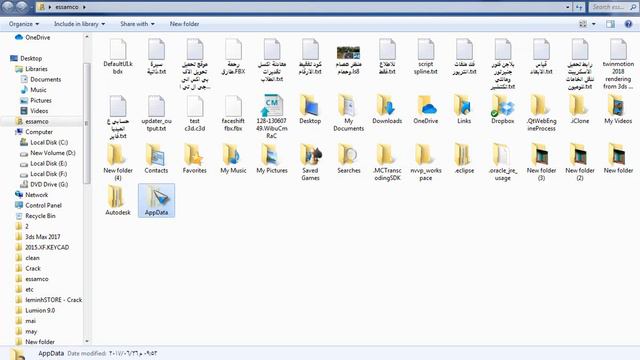Go back with the Back arrow

tap(8, 6)
